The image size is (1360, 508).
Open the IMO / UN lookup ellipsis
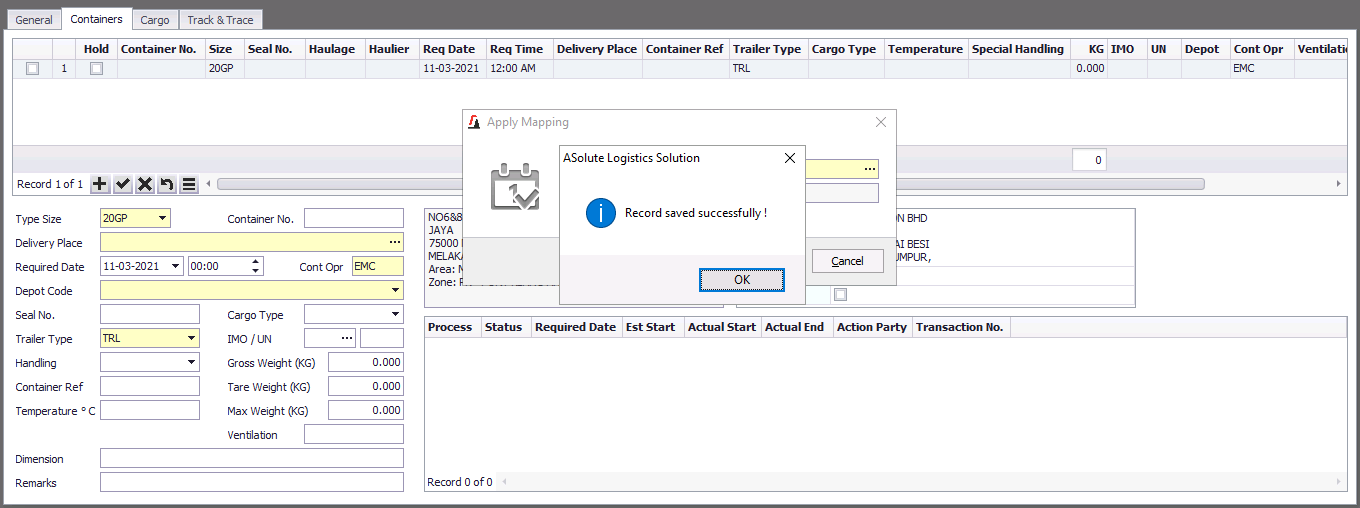(347, 339)
